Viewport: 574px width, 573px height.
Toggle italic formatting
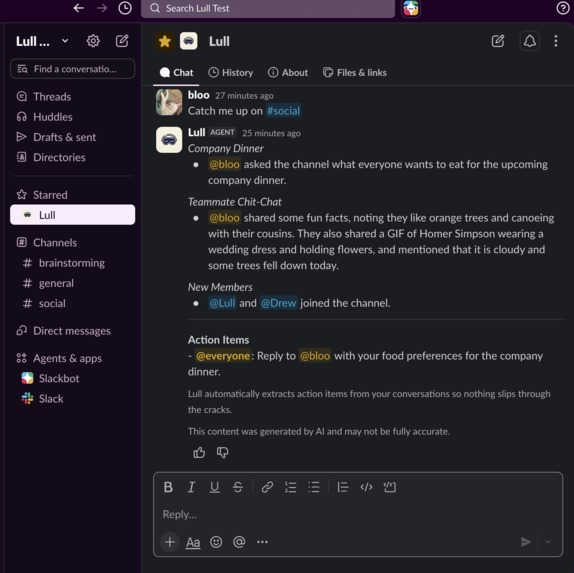coord(191,487)
